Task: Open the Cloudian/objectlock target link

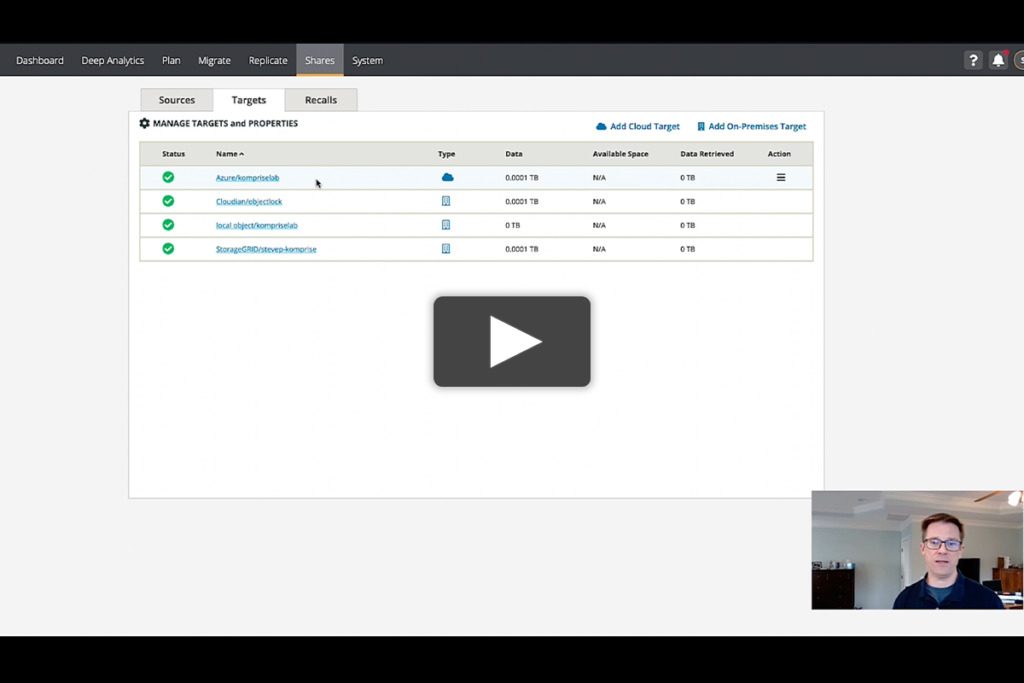Action: click(x=248, y=200)
